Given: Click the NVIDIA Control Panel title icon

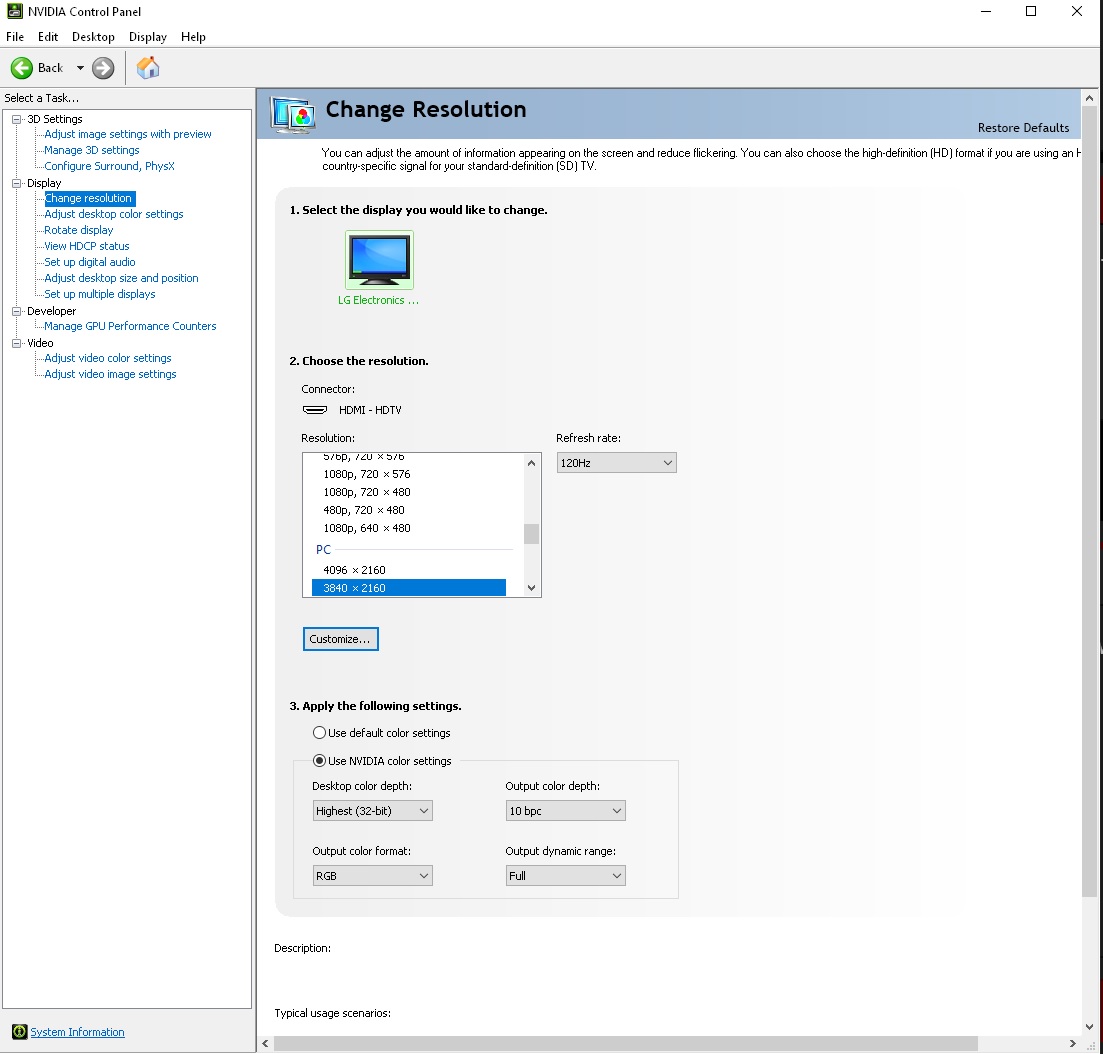Looking at the screenshot, I should [14, 11].
